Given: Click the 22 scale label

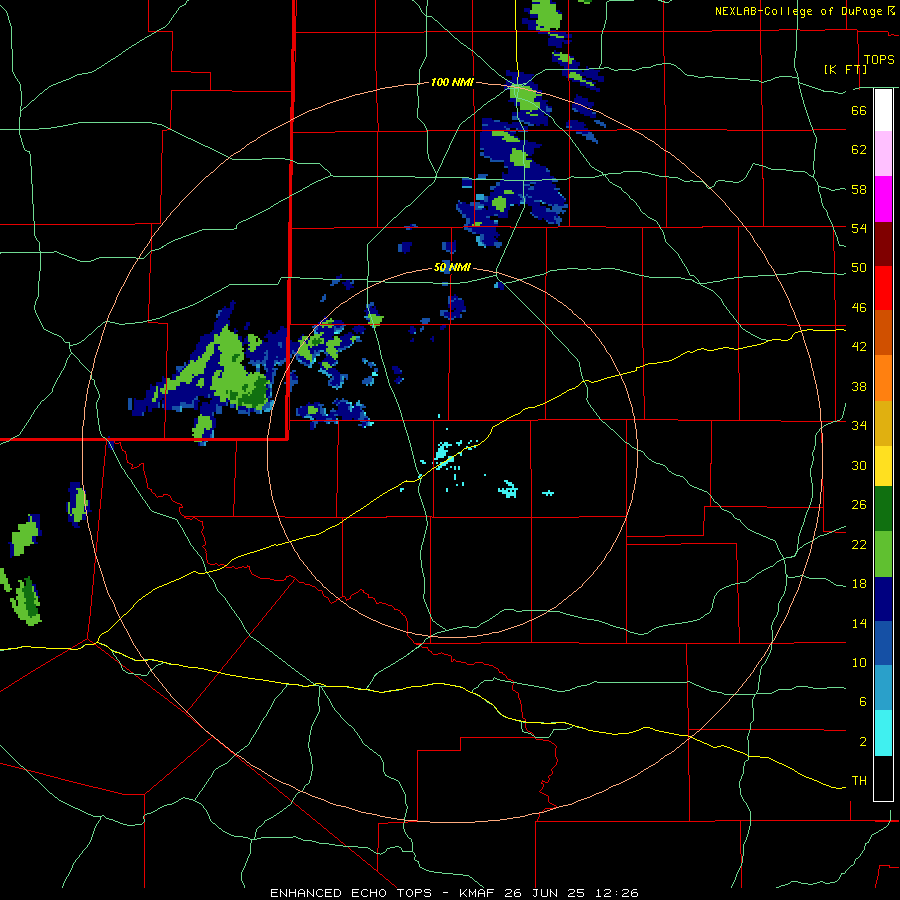Looking at the screenshot, I should coord(859,544).
